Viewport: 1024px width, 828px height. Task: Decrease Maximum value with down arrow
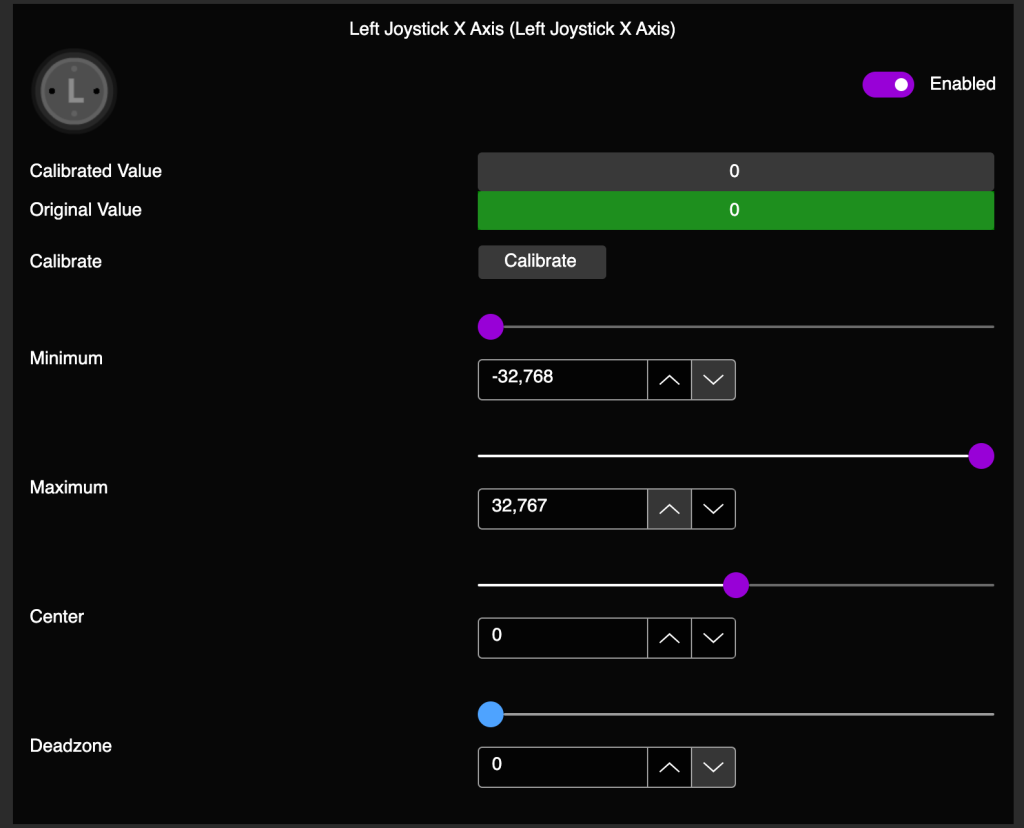[713, 509]
